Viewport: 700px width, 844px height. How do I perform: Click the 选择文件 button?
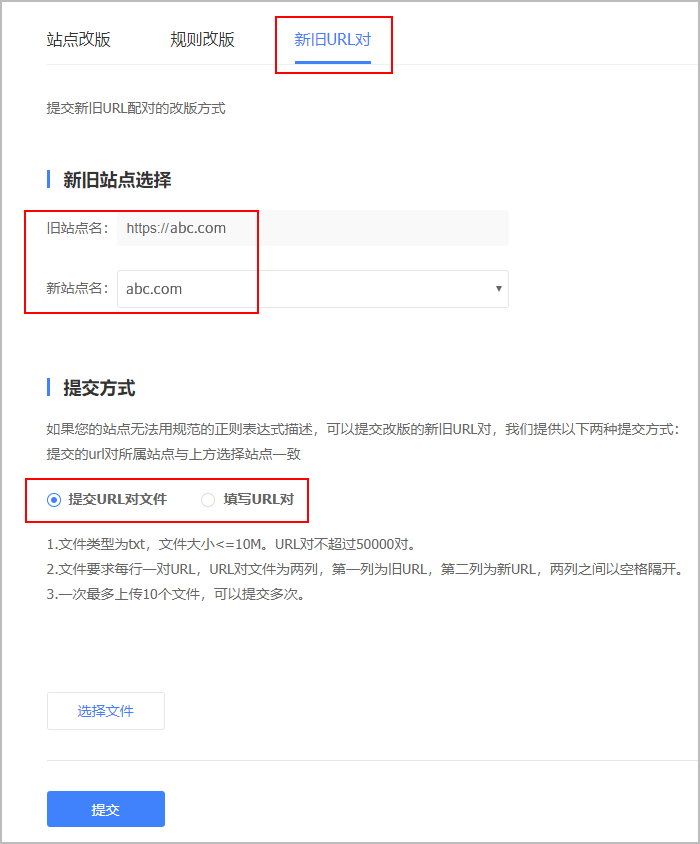click(106, 711)
